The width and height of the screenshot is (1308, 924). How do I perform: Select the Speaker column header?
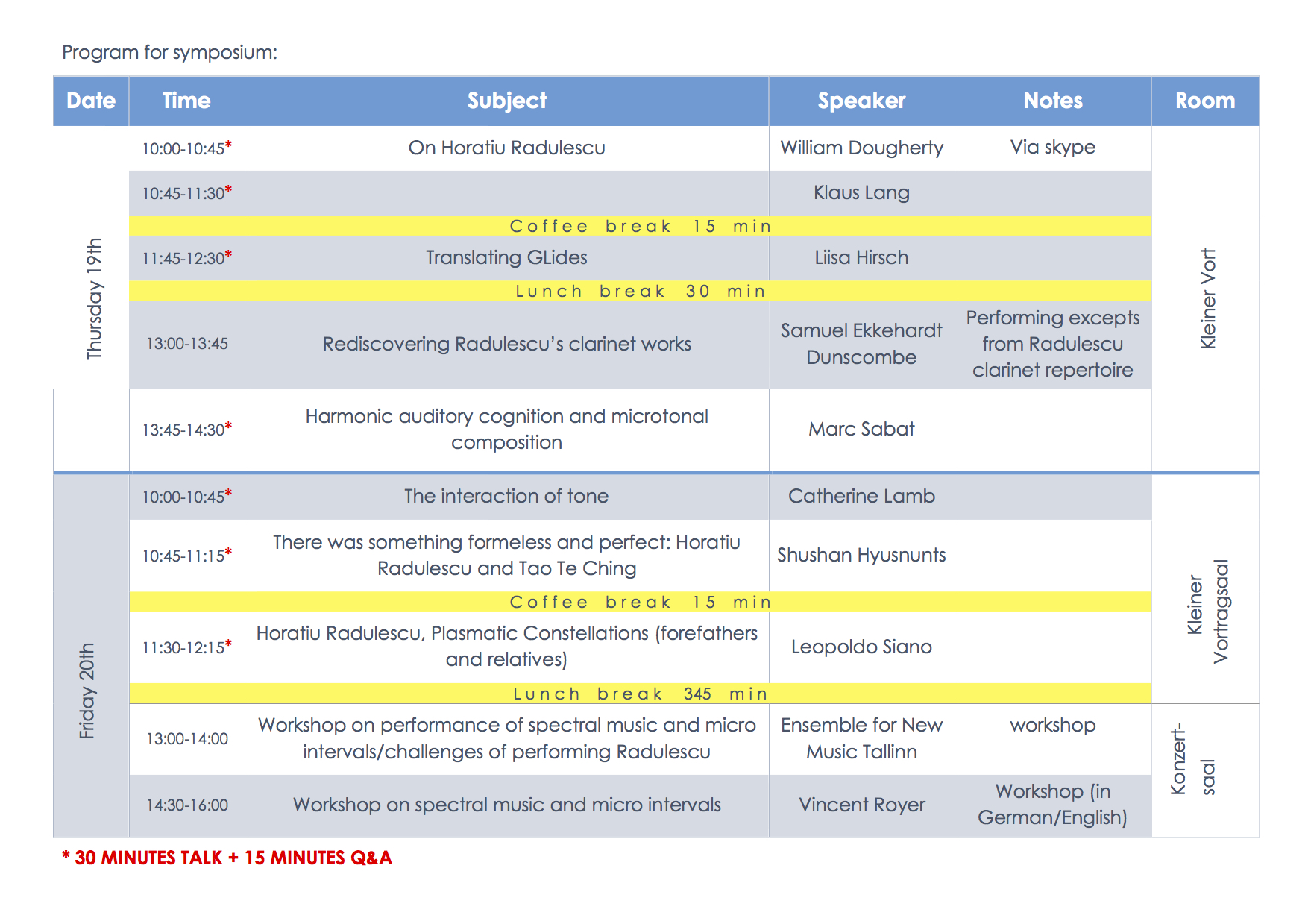861,101
